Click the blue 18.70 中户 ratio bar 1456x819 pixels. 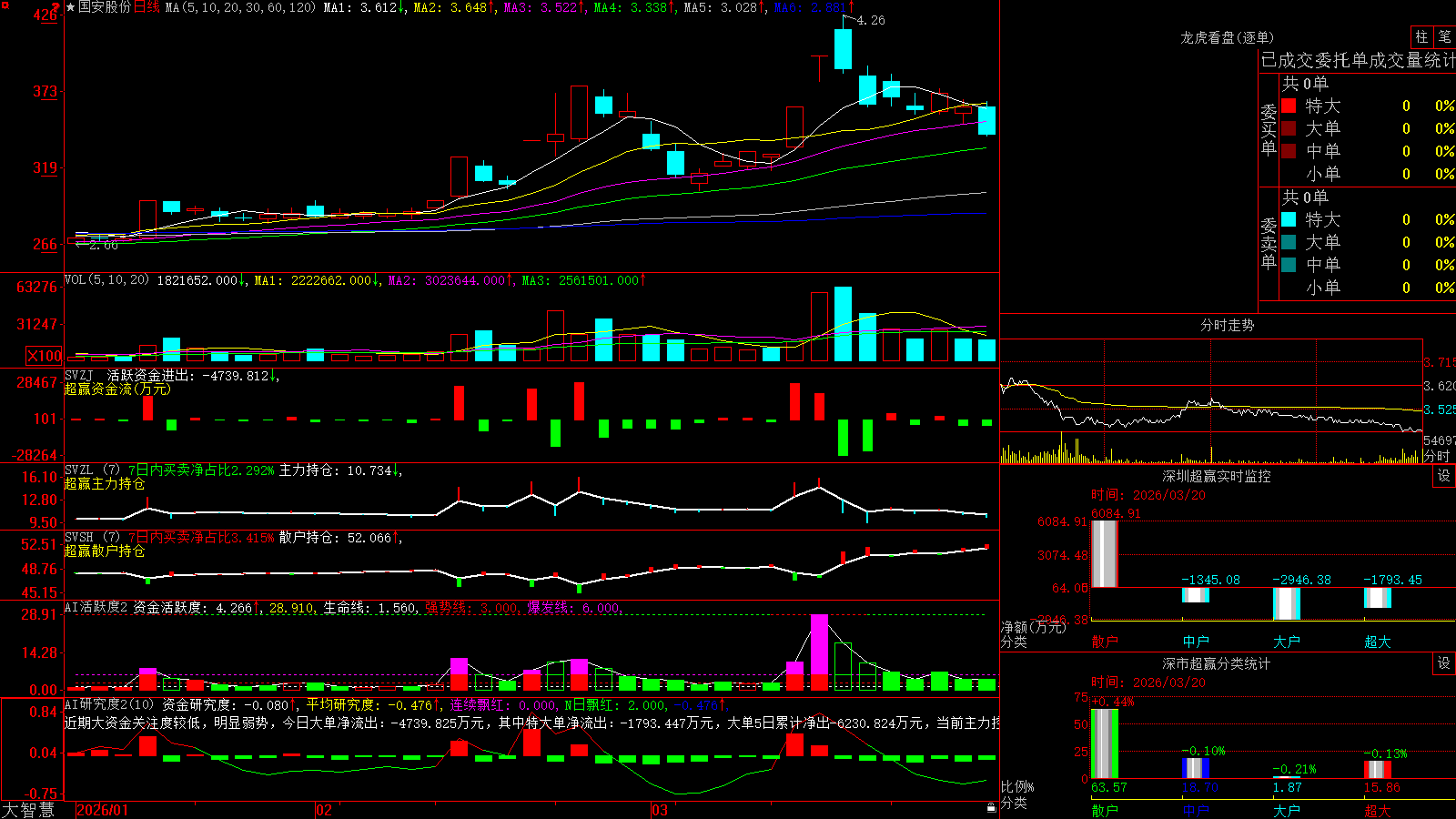[1196, 768]
